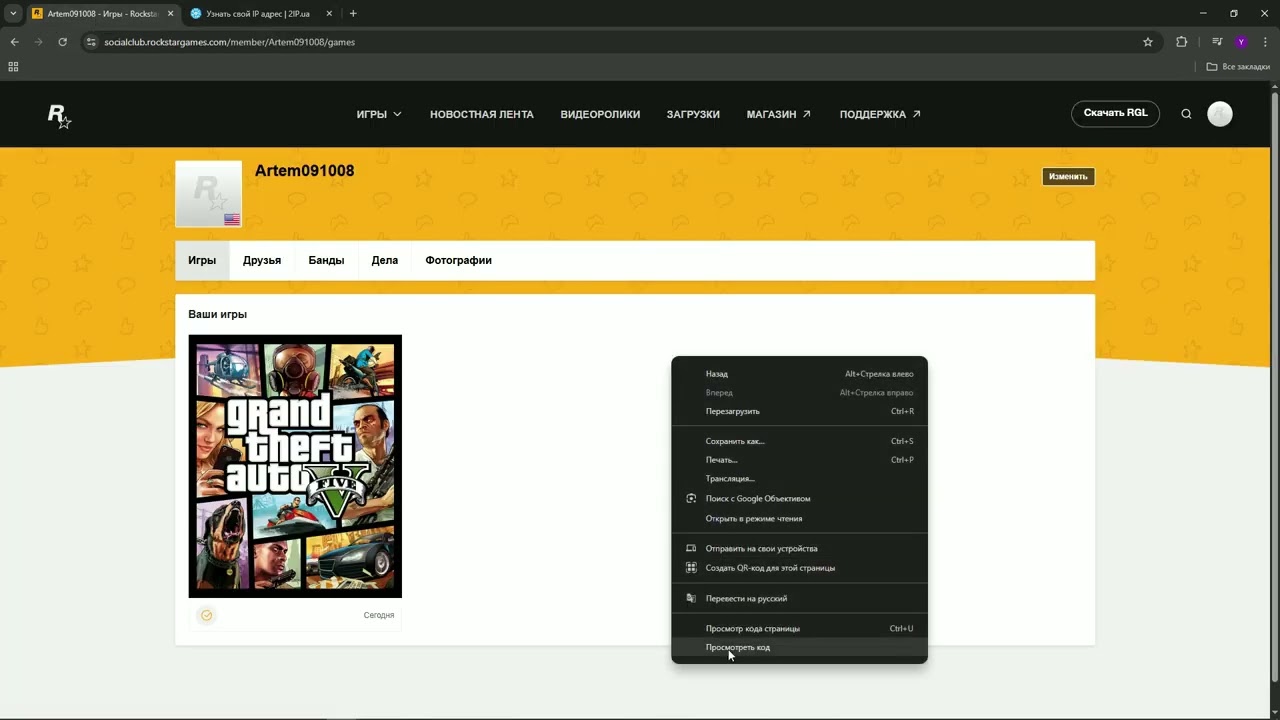
Task: Open the ПОДДЕРЖКА external link
Action: (x=880, y=114)
